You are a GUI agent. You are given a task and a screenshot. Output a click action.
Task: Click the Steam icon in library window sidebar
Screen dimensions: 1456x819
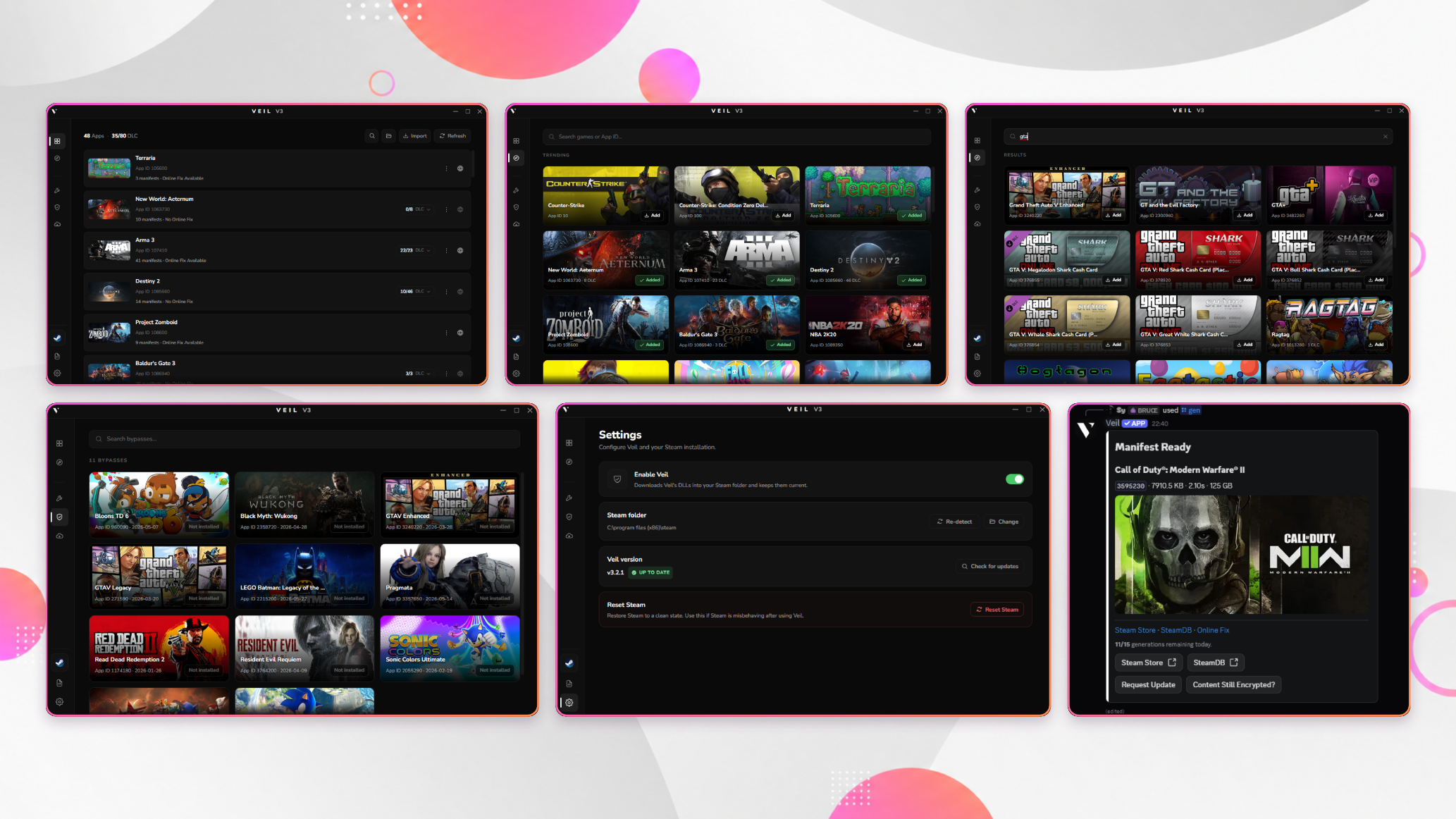tap(58, 338)
